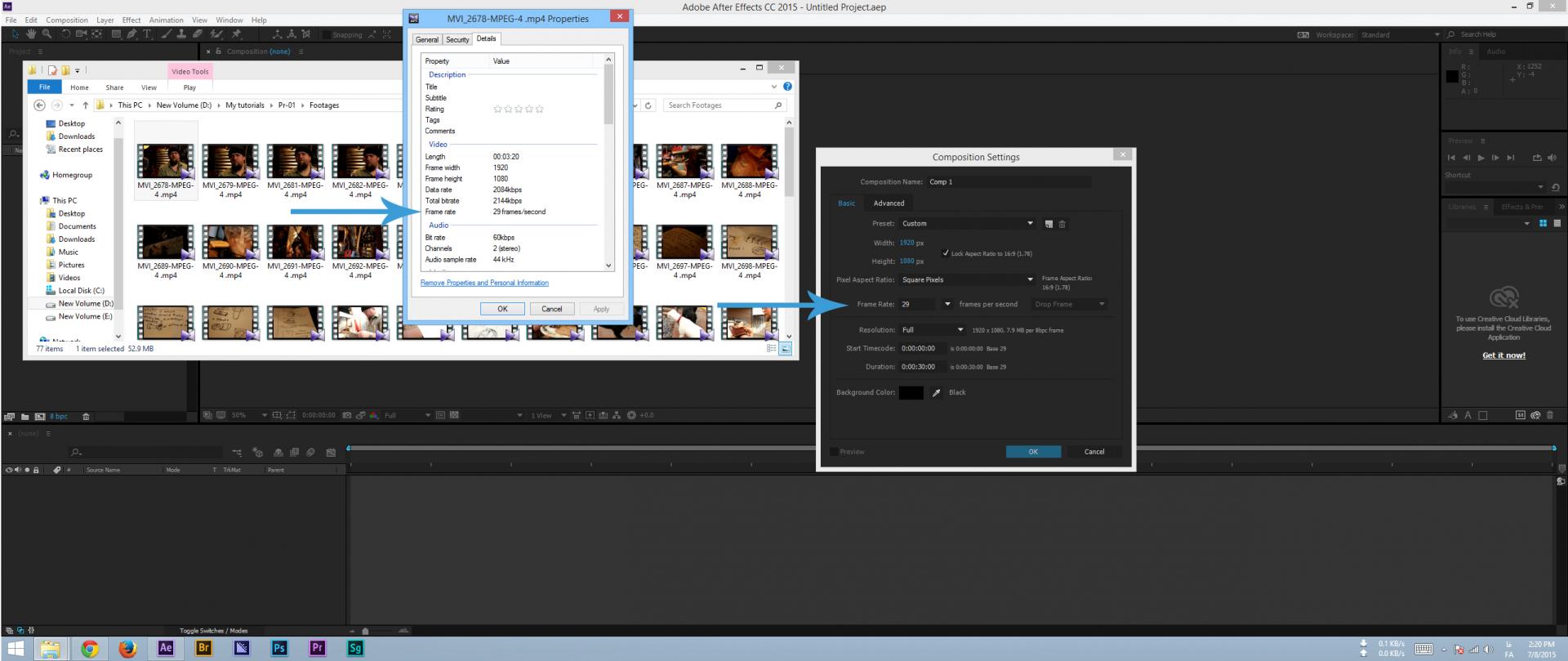
Task: Open the viewer 1 View dropdown
Action: tap(546, 415)
